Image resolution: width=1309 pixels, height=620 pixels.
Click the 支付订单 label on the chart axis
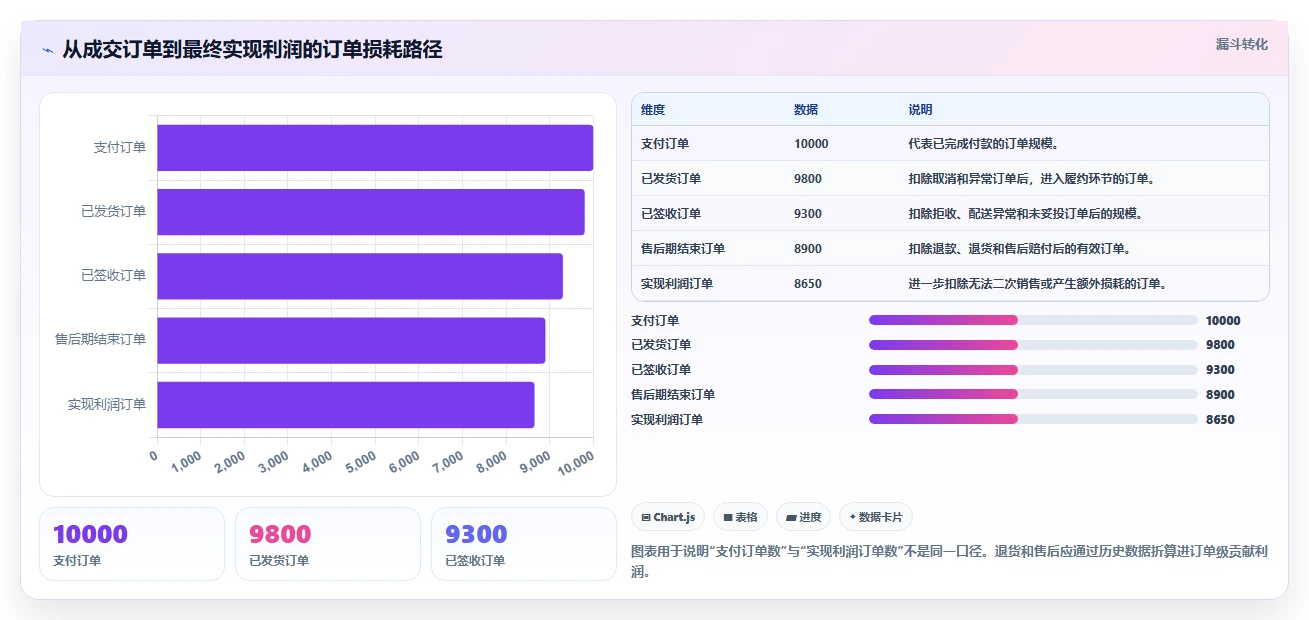click(x=120, y=147)
